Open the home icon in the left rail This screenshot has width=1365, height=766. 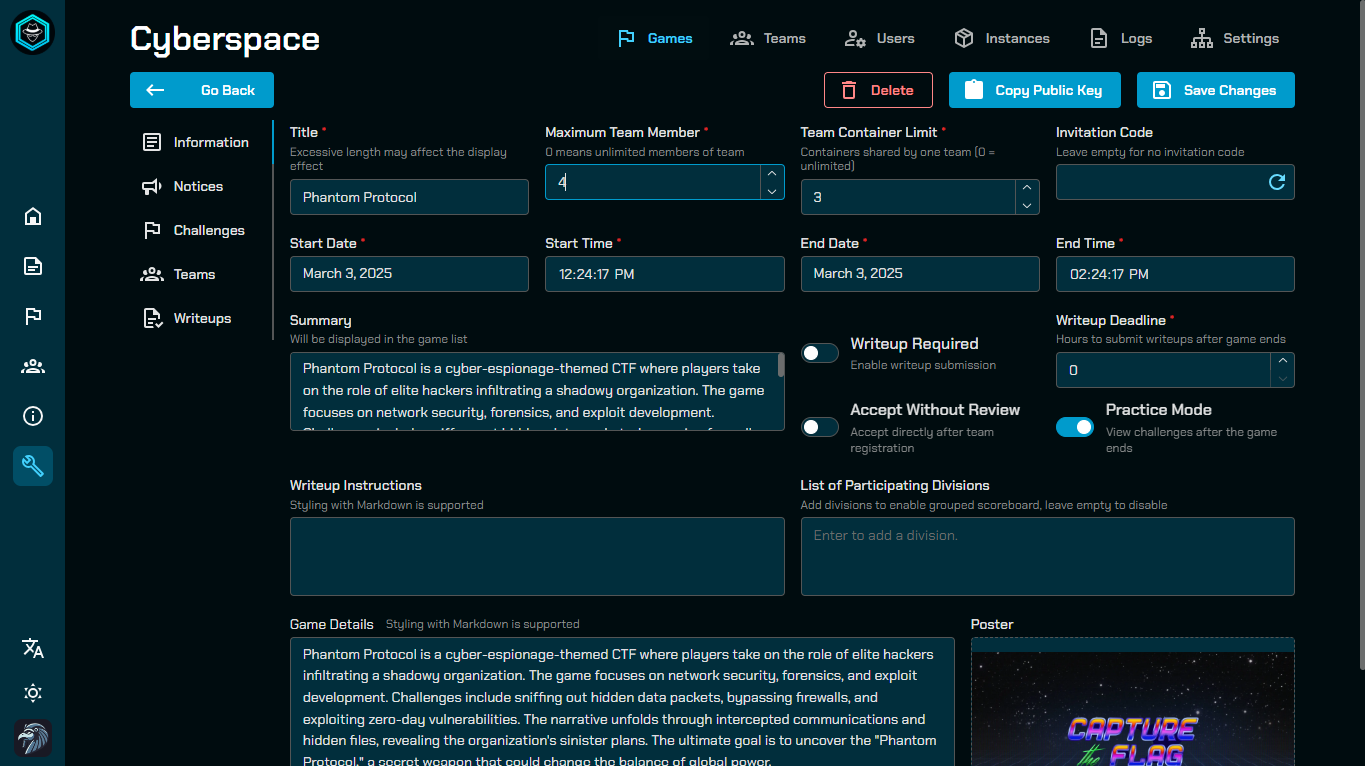(x=32, y=216)
